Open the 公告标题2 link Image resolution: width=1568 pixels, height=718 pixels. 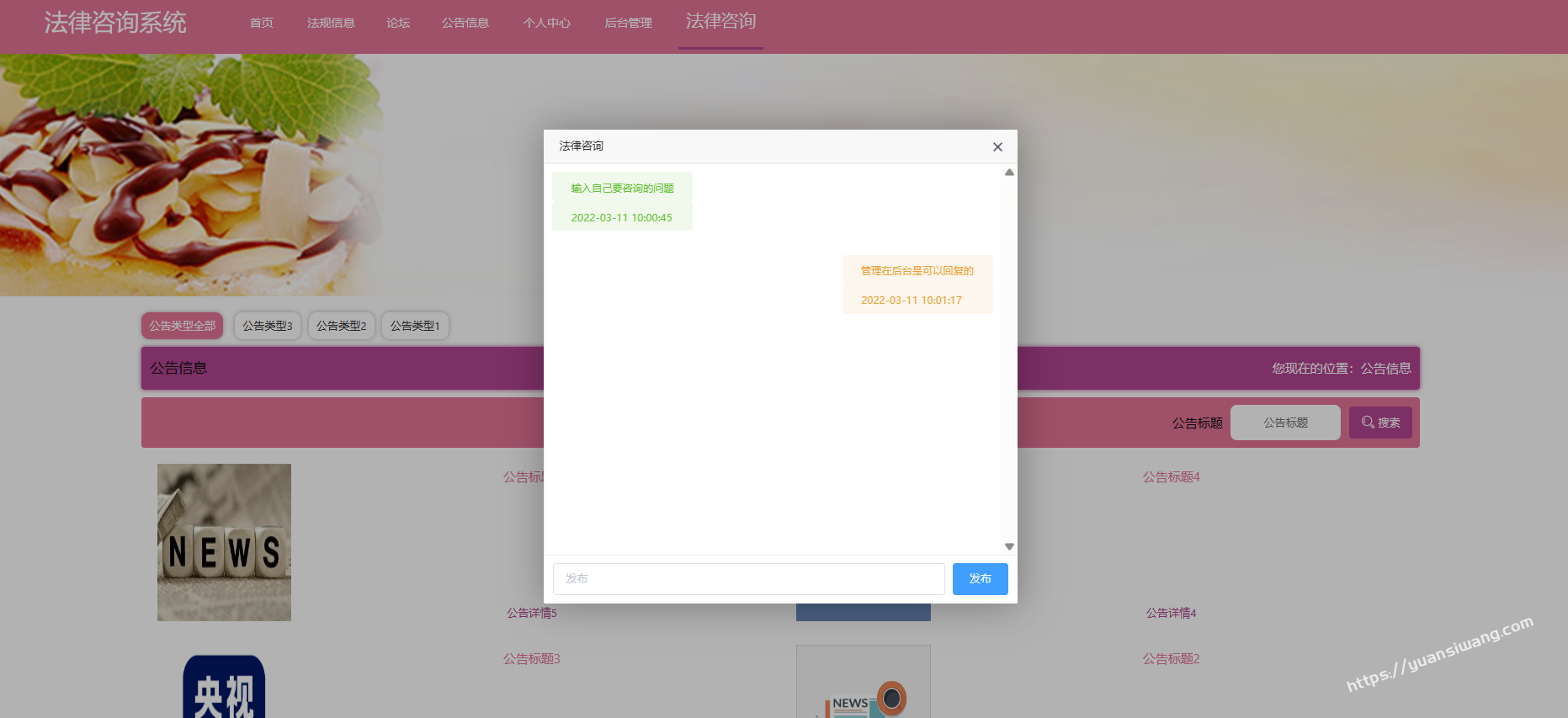1171,659
